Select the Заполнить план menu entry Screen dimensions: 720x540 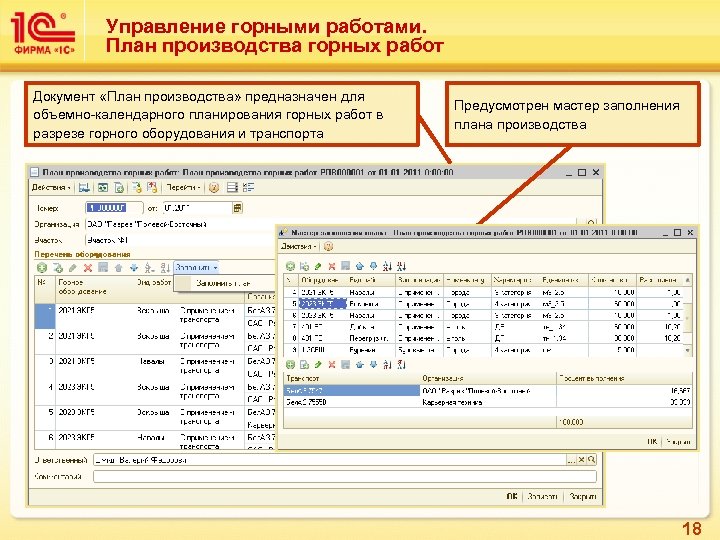tap(223, 283)
